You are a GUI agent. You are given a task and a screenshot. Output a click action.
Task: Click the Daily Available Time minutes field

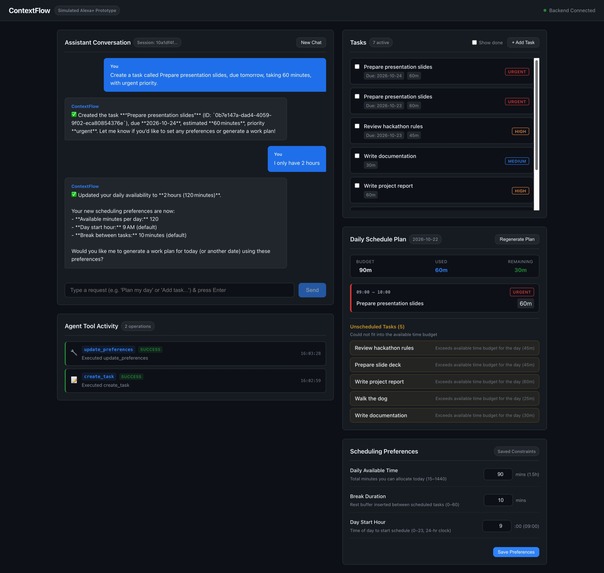[498, 474]
